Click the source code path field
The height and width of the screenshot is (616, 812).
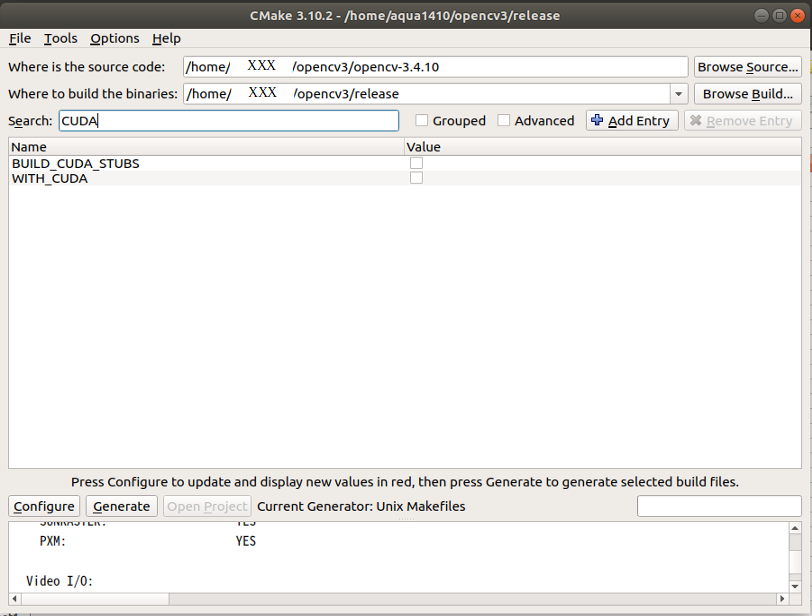(x=435, y=67)
